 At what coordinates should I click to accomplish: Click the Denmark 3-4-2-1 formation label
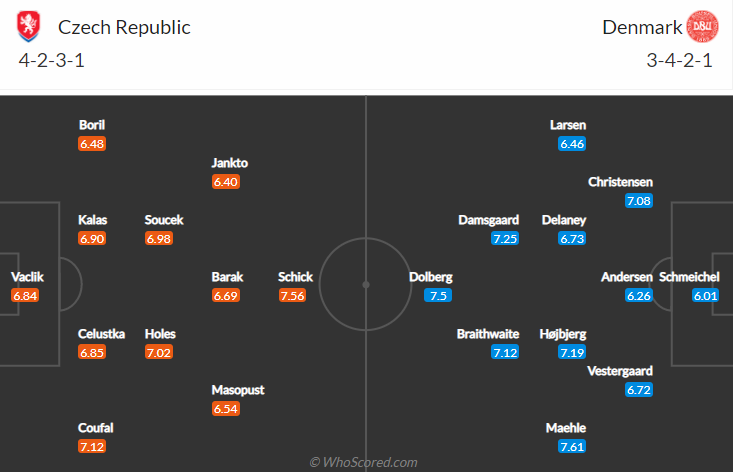coord(679,60)
